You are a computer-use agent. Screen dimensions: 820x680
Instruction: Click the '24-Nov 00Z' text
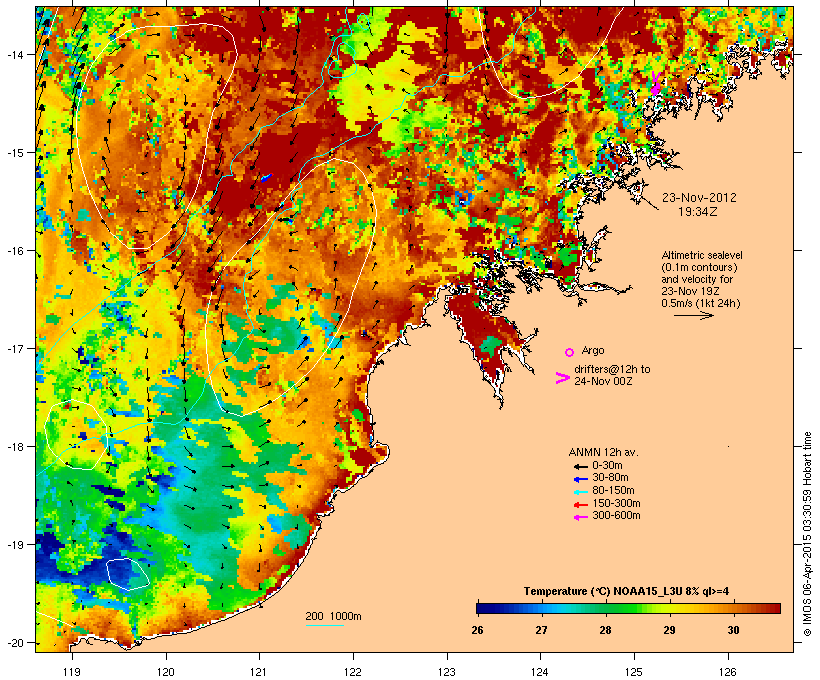603,381
